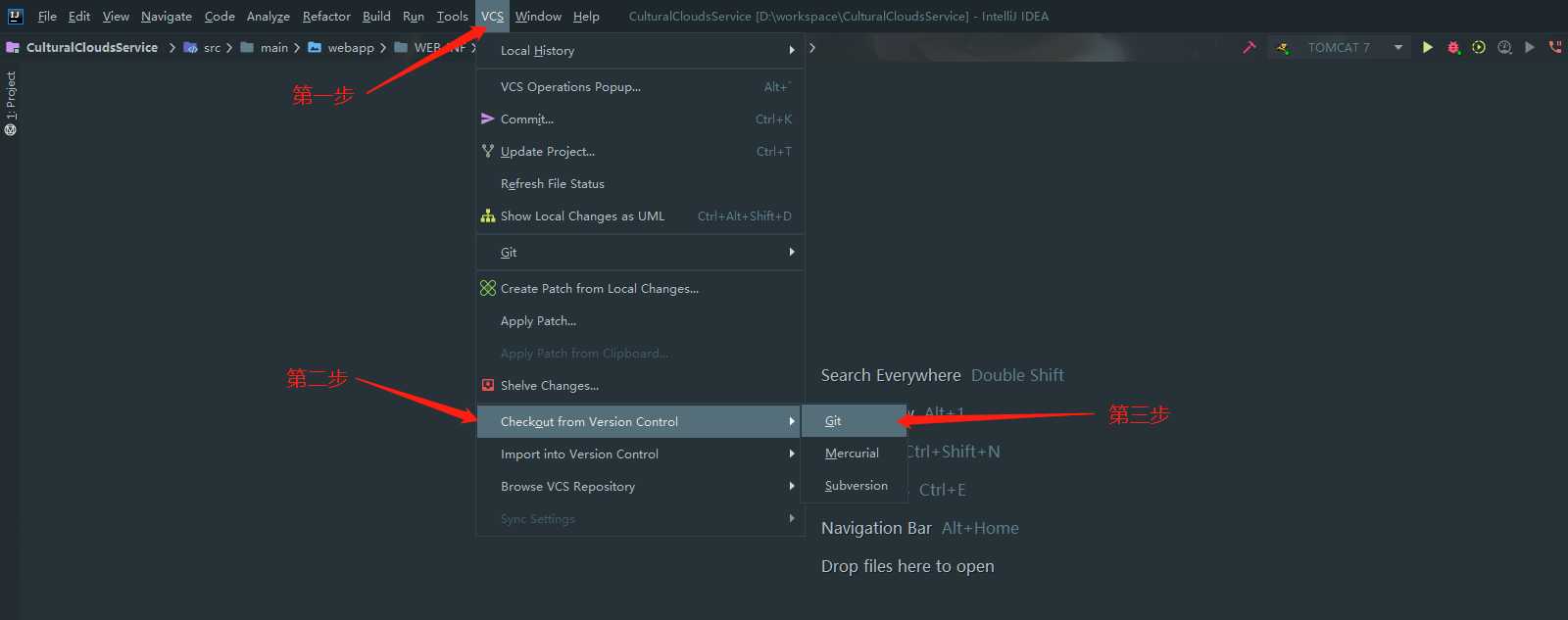Expand Checkout from Version Control submenu
Screen dimensions: 1568x620
tap(640, 421)
